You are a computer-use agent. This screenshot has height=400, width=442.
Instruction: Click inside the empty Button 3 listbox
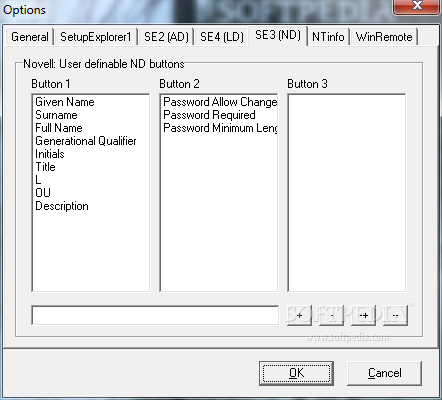347,193
